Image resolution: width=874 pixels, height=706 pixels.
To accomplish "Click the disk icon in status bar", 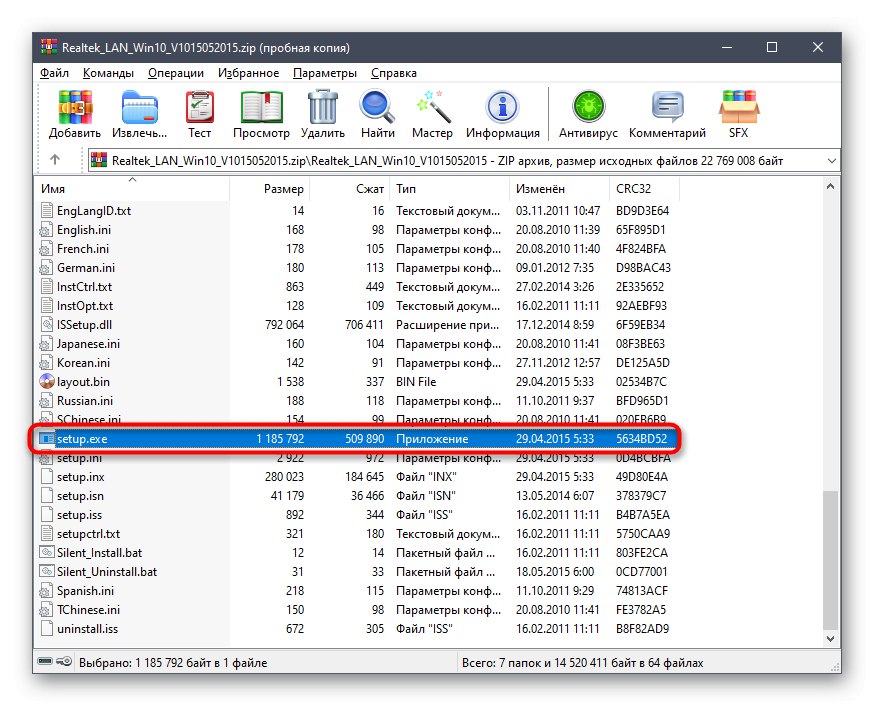I will tap(45, 661).
